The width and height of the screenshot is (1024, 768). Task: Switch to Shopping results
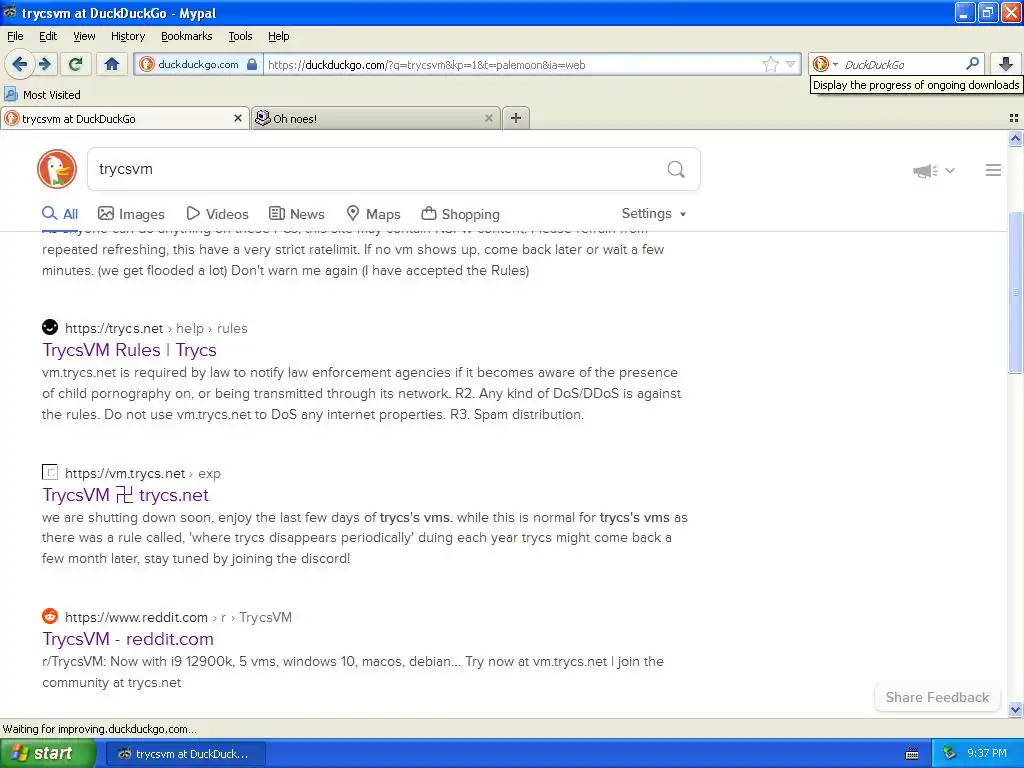(x=460, y=214)
